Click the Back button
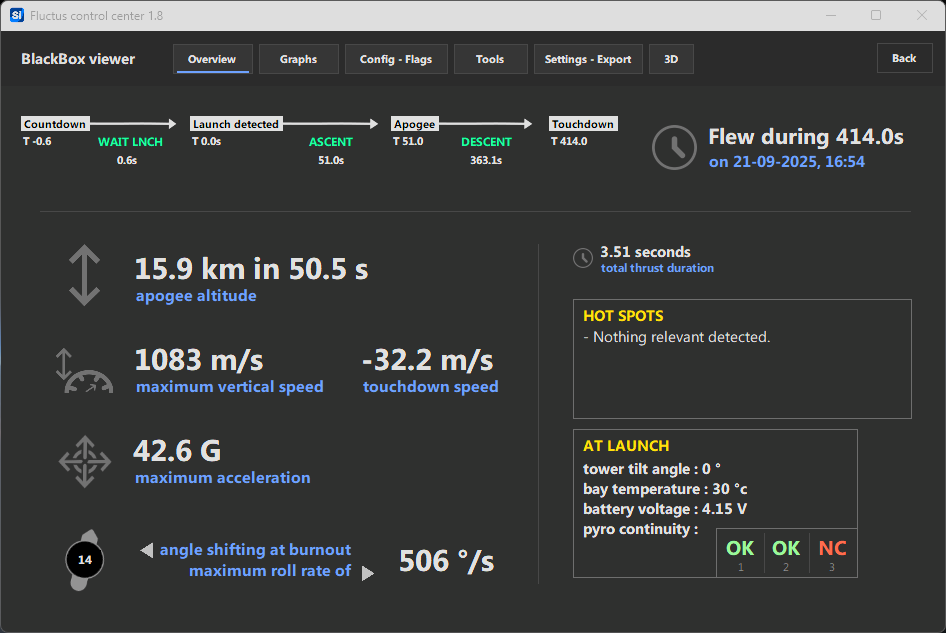This screenshot has height=633, width=946. click(904, 58)
